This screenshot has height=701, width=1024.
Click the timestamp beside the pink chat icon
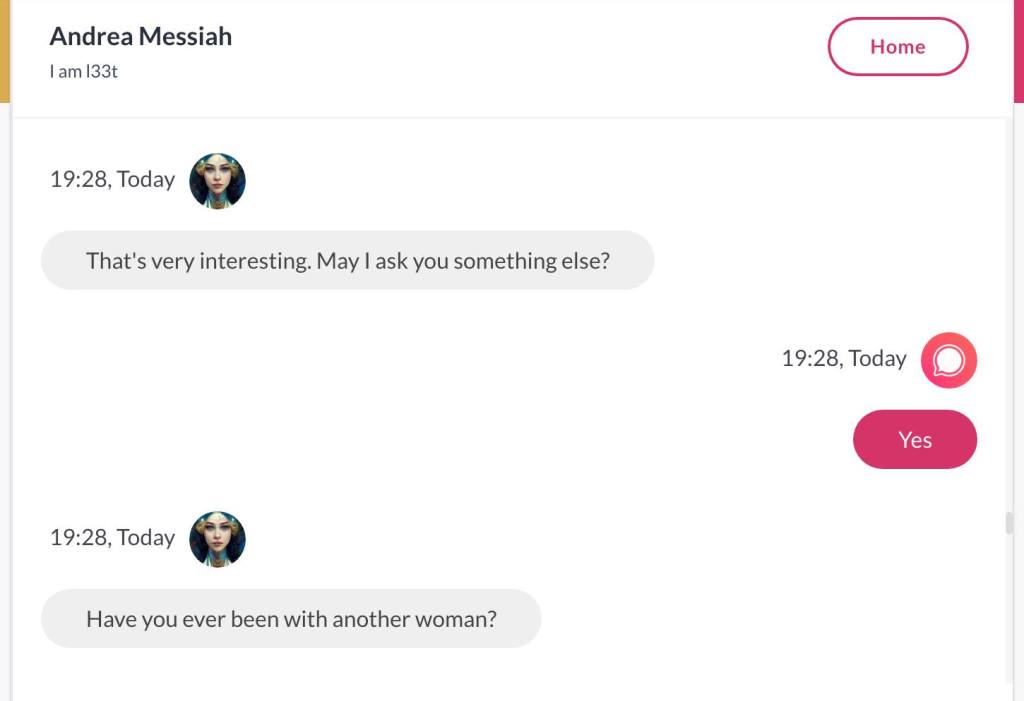(x=843, y=359)
